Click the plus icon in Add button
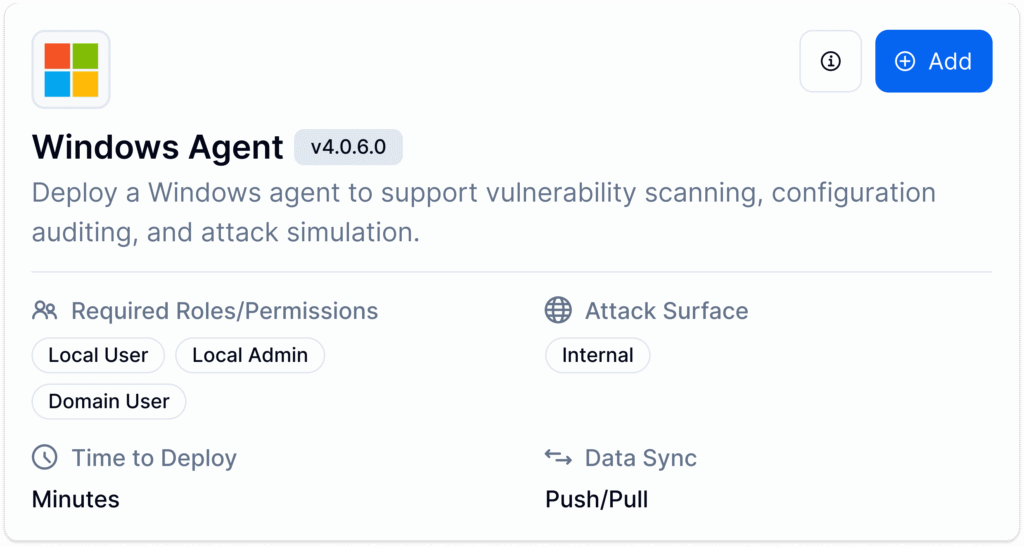1024x547 pixels. (x=905, y=61)
